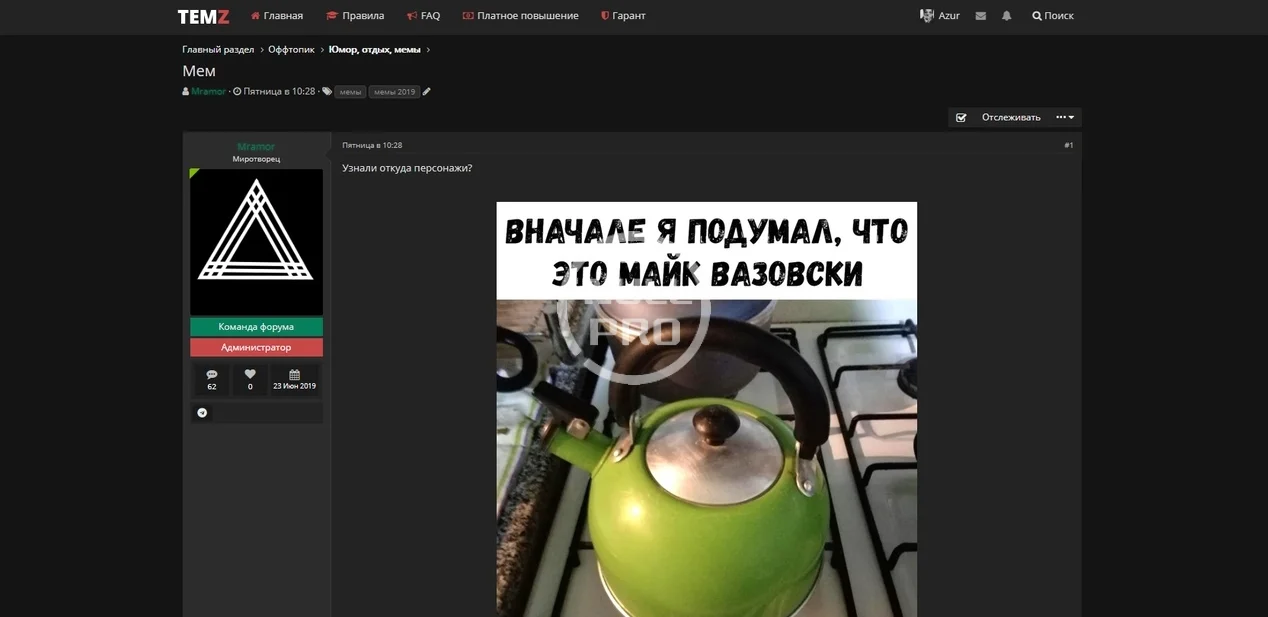Click the Администратор banner
Viewport: 1268px width, 617px height.
point(256,347)
